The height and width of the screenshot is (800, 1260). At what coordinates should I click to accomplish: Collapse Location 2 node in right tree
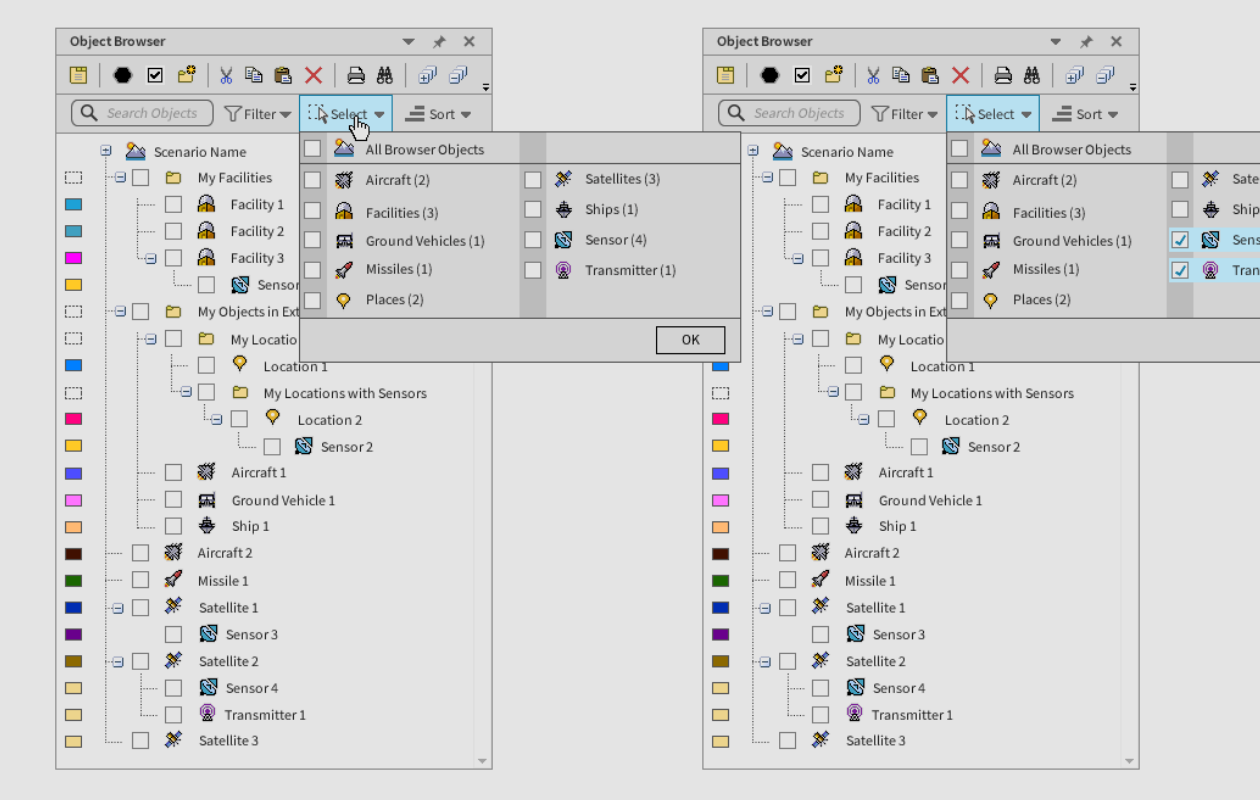tap(864, 419)
